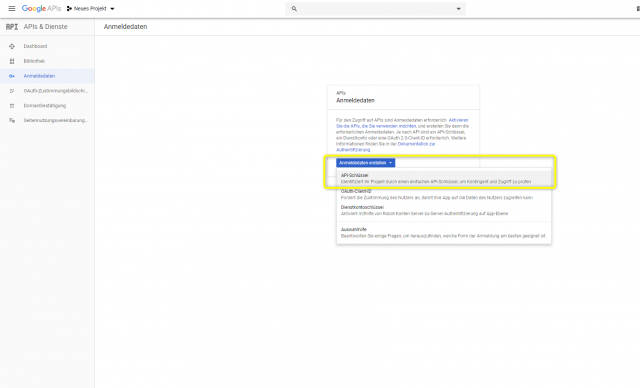
Task: Open the Neues Projekt project selector
Action: [x=91, y=9]
